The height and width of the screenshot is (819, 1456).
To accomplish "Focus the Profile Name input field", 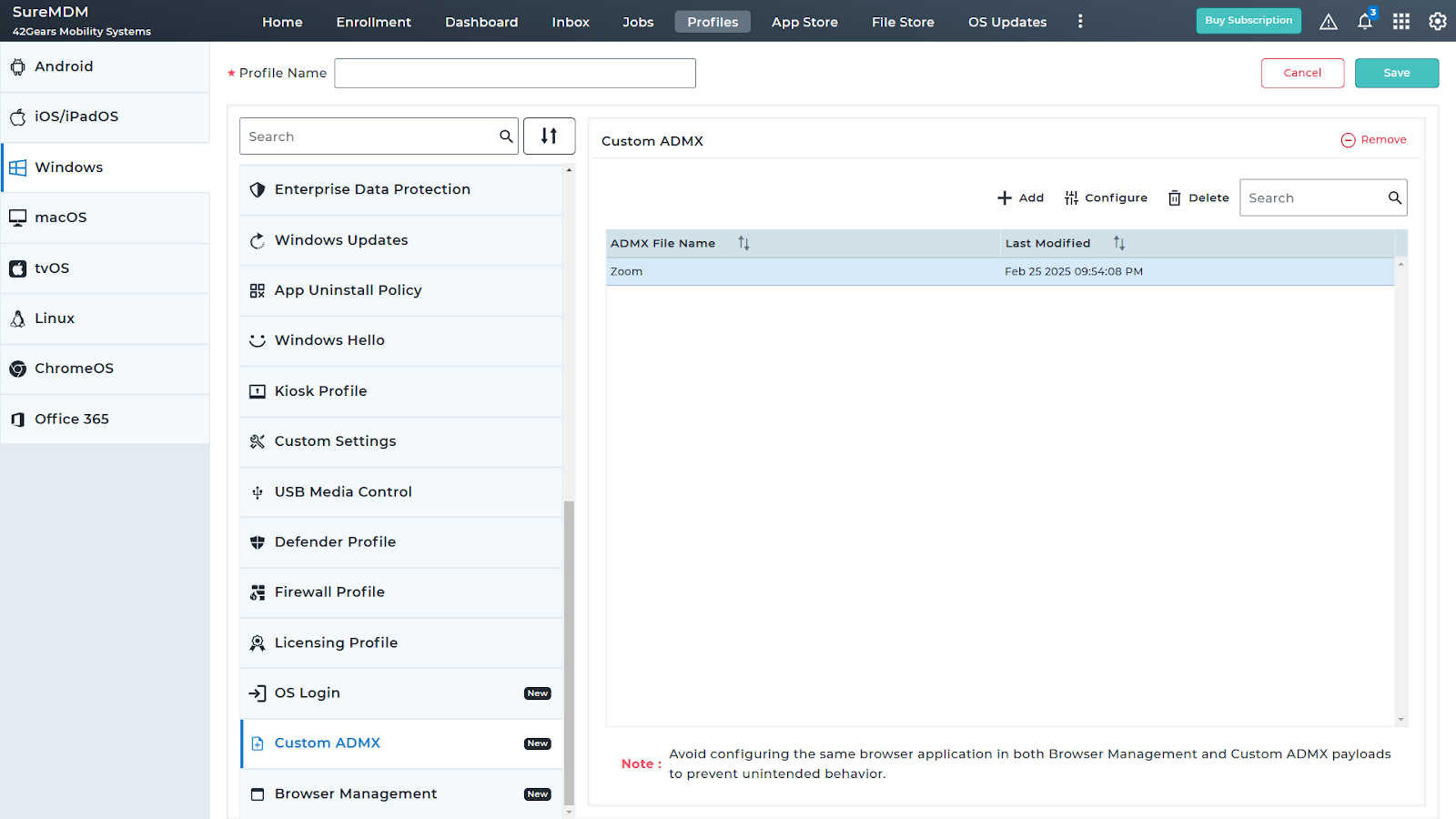I will [x=515, y=73].
